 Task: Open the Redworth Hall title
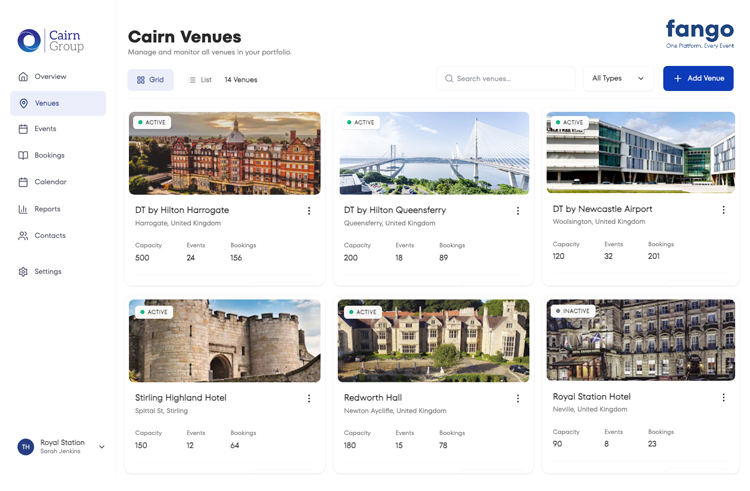(373, 398)
